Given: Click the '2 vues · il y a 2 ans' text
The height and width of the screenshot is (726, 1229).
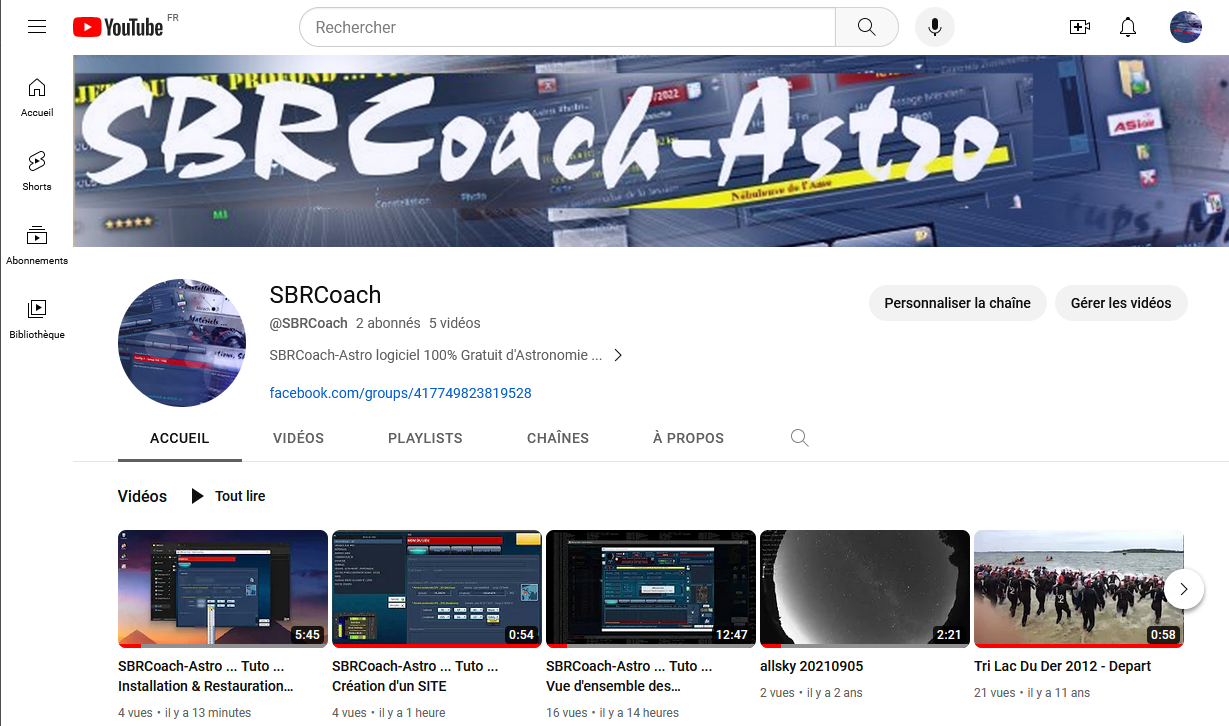Looking at the screenshot, I should 811,693.
